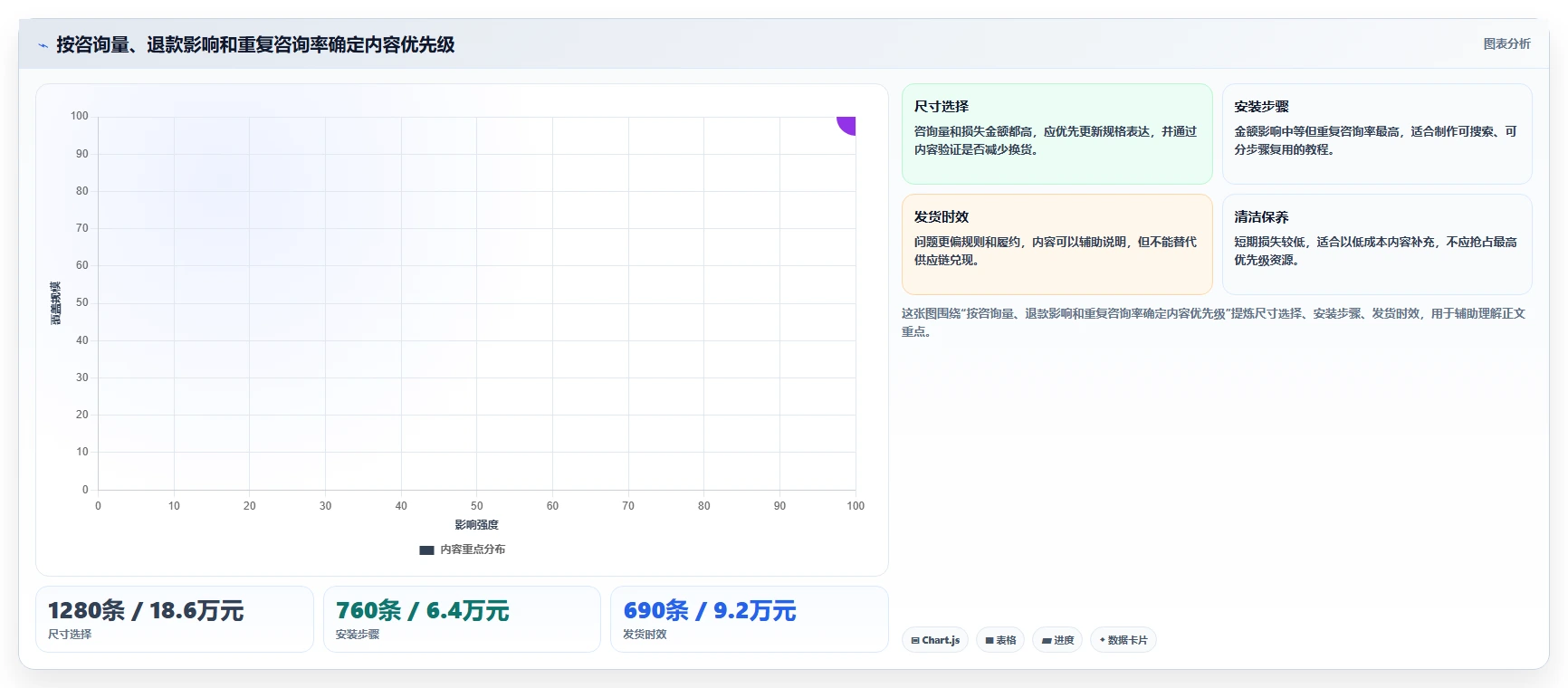Click the 发货时效 label under 690条
1568x688 pixels.
click(645, 635)
